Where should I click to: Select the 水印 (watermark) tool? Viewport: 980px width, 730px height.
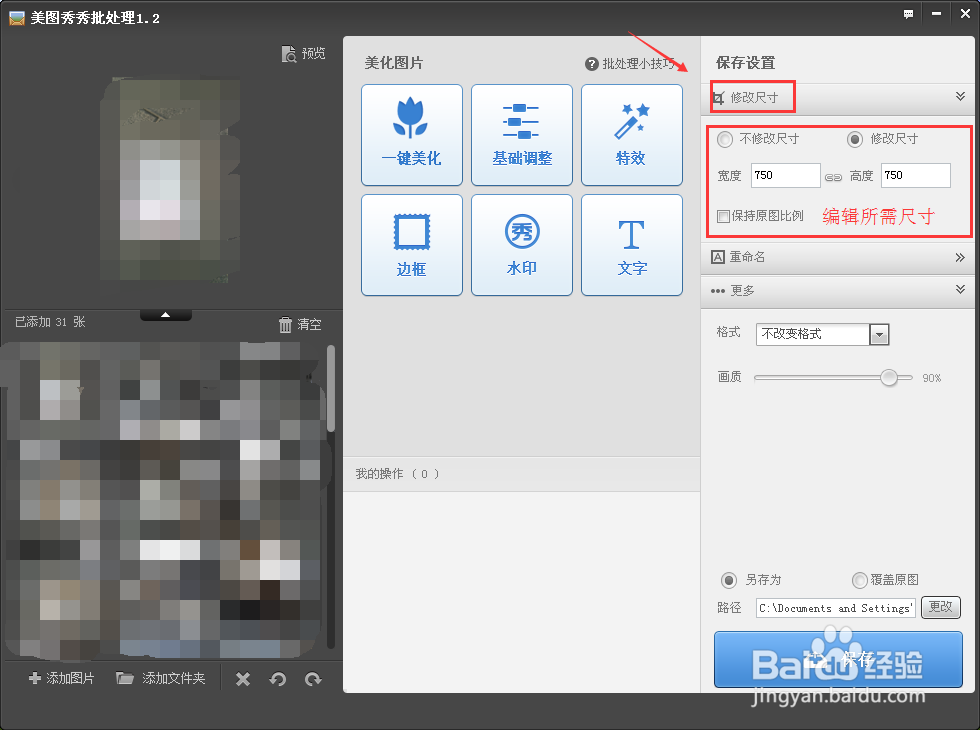click(521, 245)
